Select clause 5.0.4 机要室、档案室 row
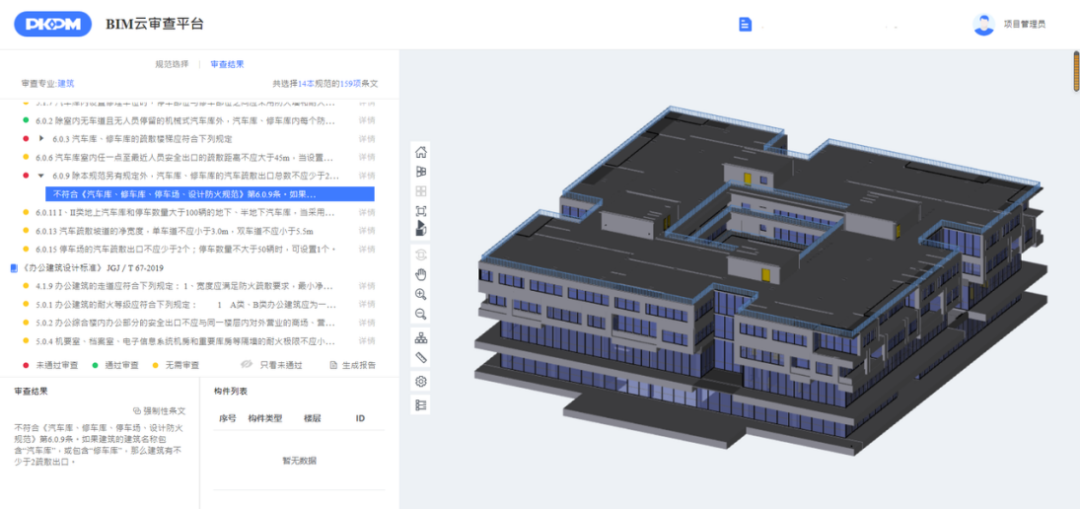1080x509 pixels. (186, 340)
